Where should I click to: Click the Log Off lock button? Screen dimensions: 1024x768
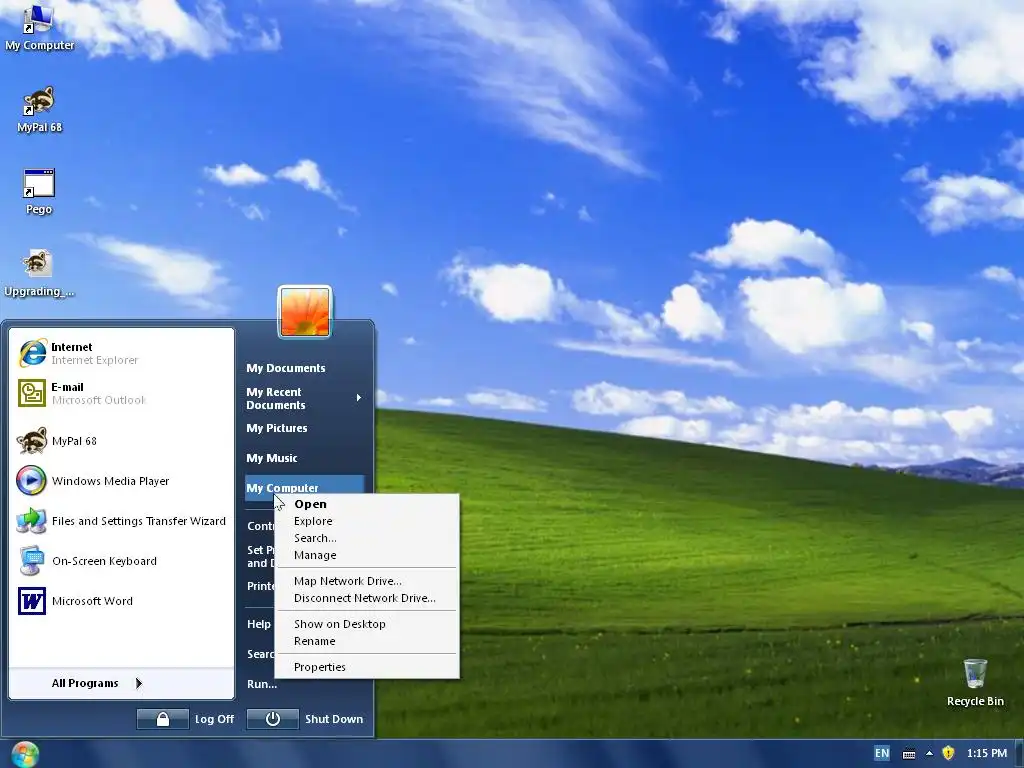tap(163, 719)
